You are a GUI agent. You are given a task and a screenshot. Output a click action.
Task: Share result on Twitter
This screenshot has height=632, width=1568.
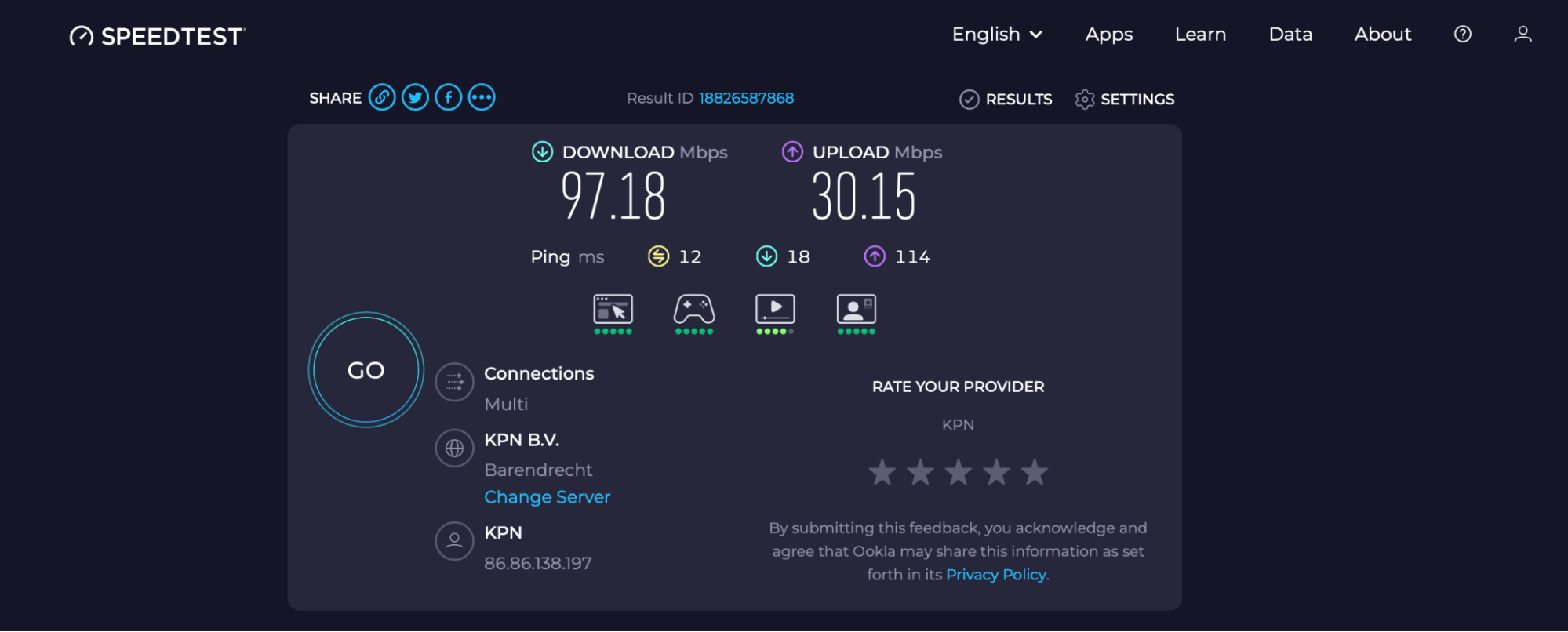tap(415, 98)
